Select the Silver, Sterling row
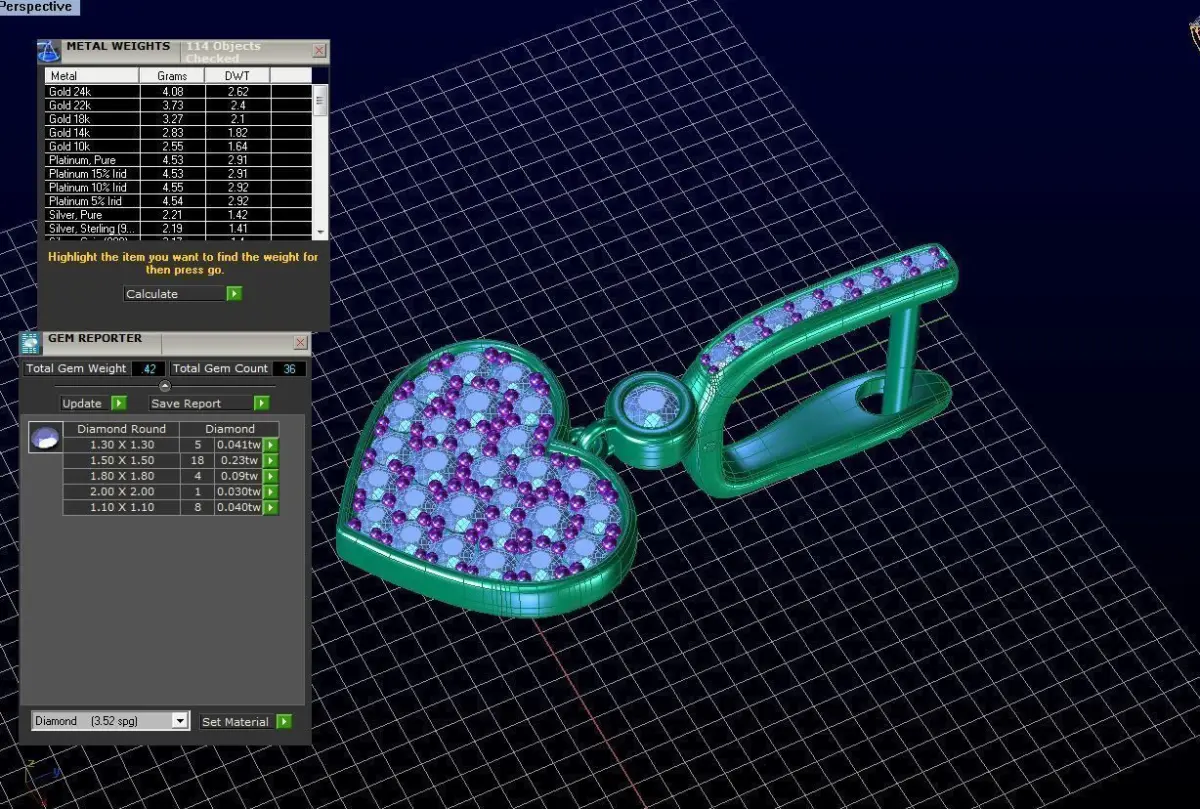Screen dimensions: 1200x809 point(179,228)
